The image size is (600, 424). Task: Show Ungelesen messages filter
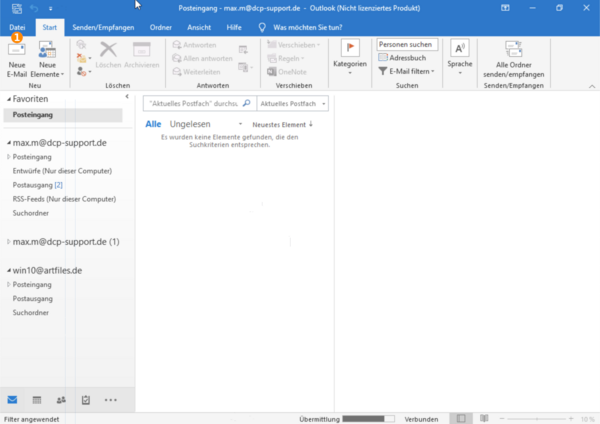tap(190, 124)
